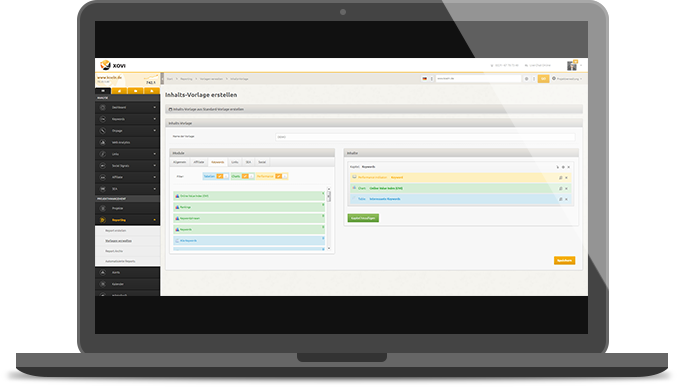This screenshot has height=387, width=678.
Task: Click the German flag language icon
Action: pos(425,79)
